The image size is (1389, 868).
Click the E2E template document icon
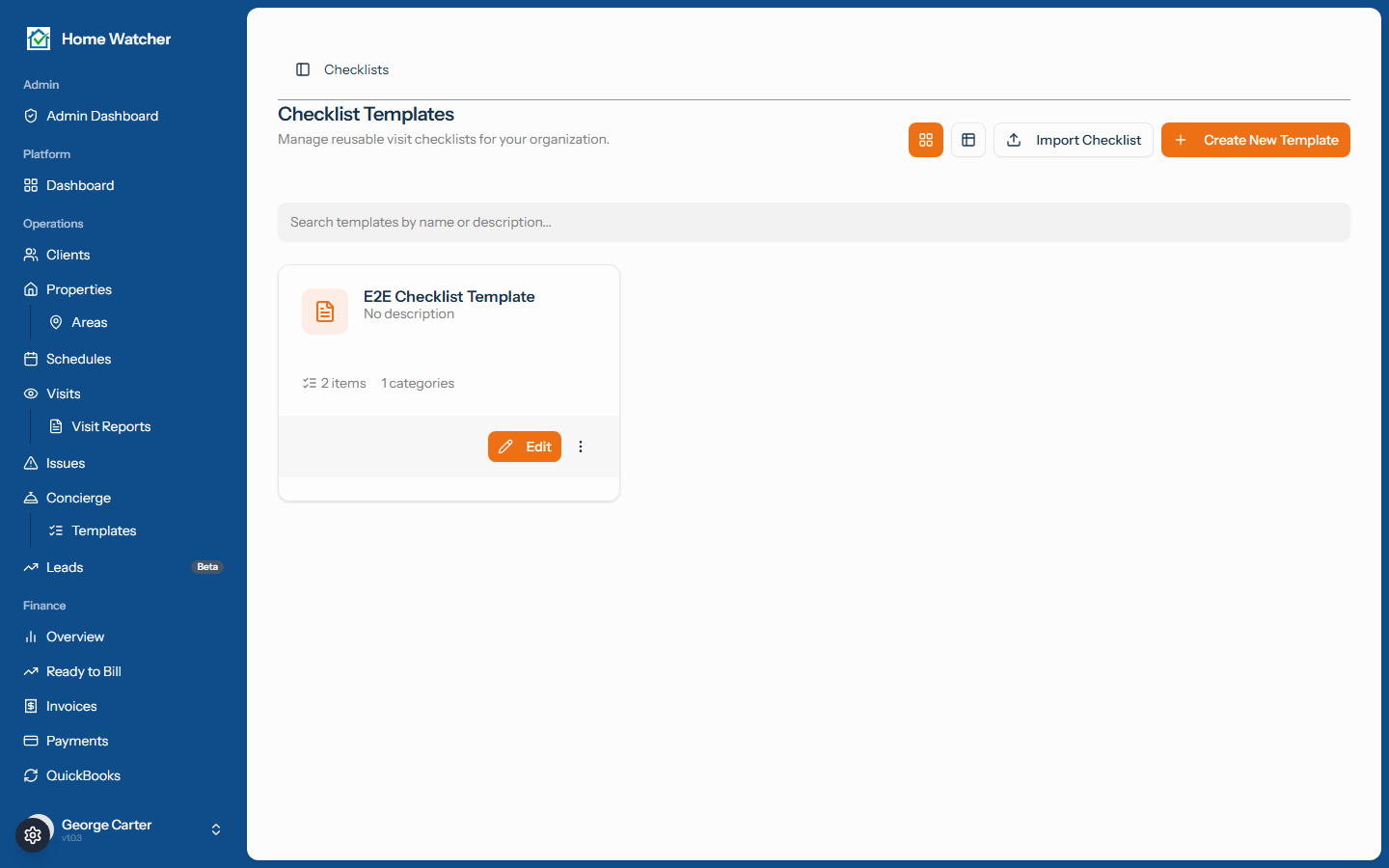[325, 312]
